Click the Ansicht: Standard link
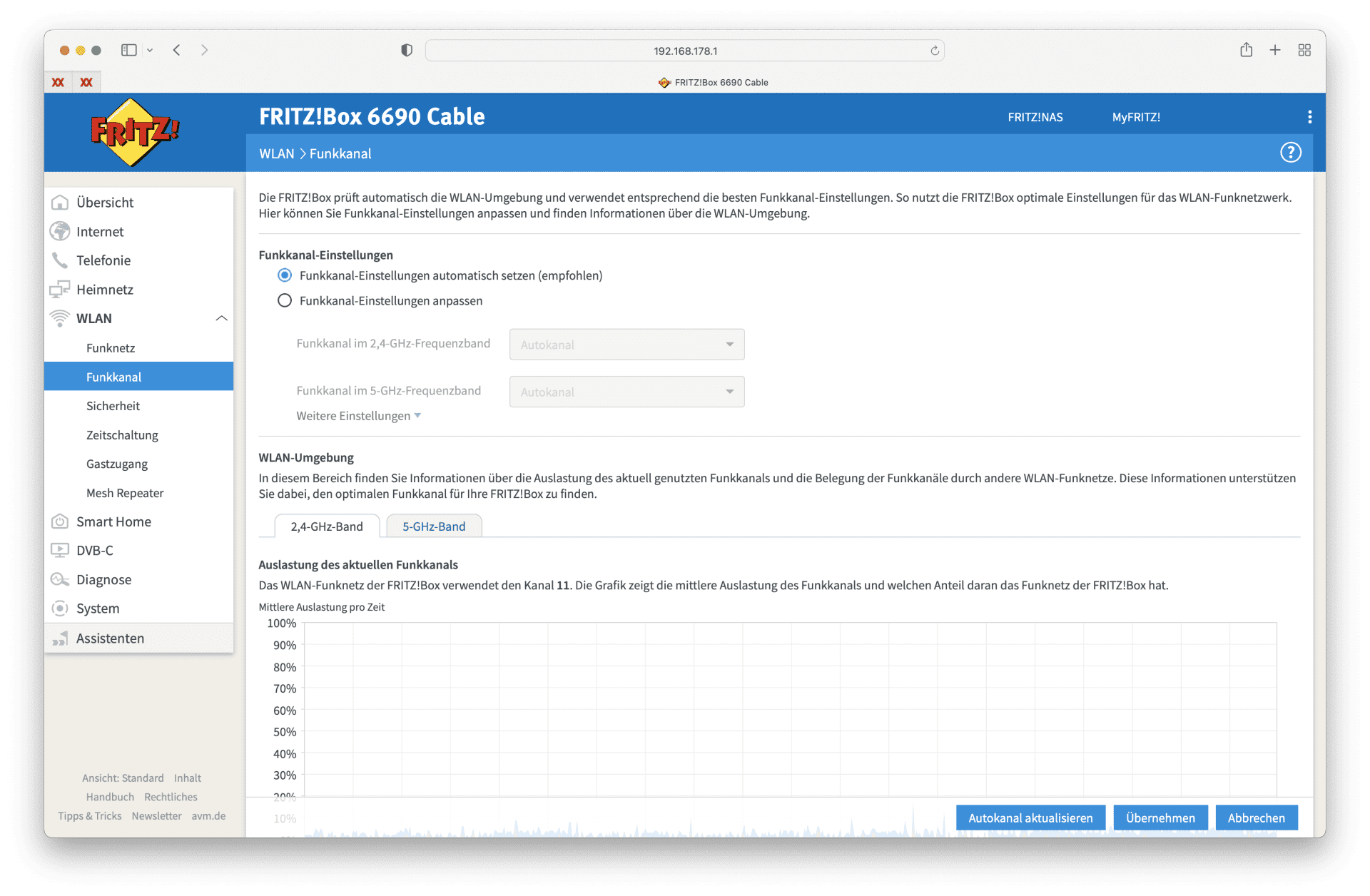Image resolution: width=1370 pixels, height=896 pixels. click(123, 778)
